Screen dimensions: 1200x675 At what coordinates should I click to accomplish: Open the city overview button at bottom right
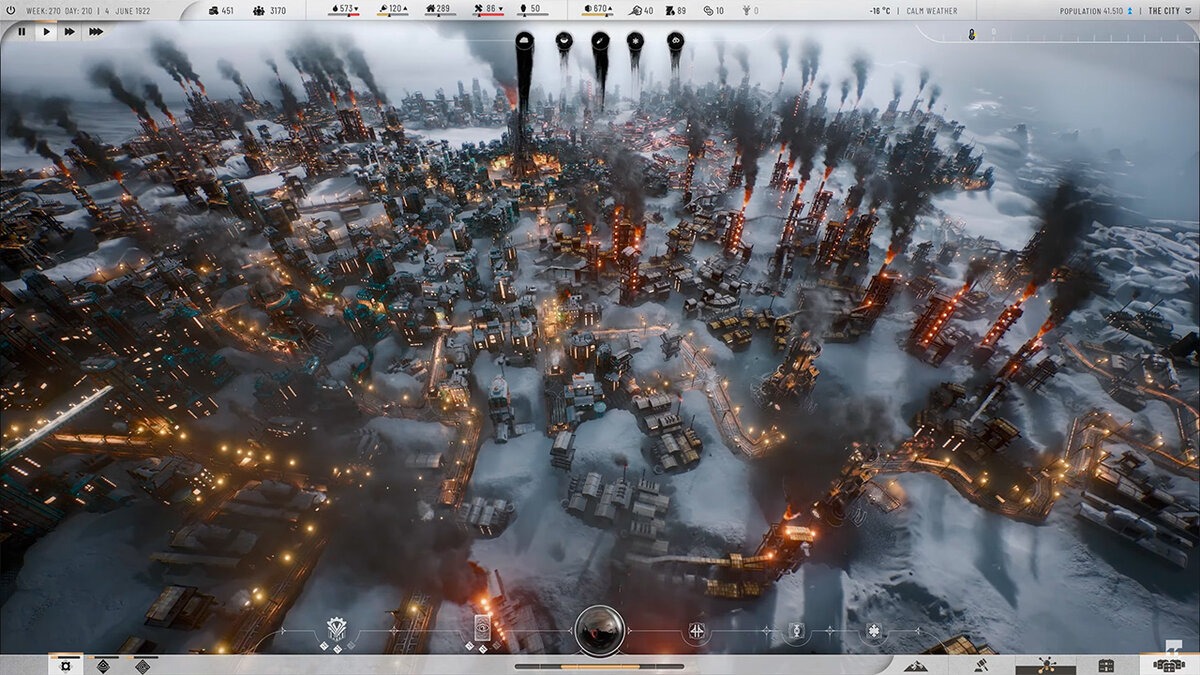pos(1168,665)
